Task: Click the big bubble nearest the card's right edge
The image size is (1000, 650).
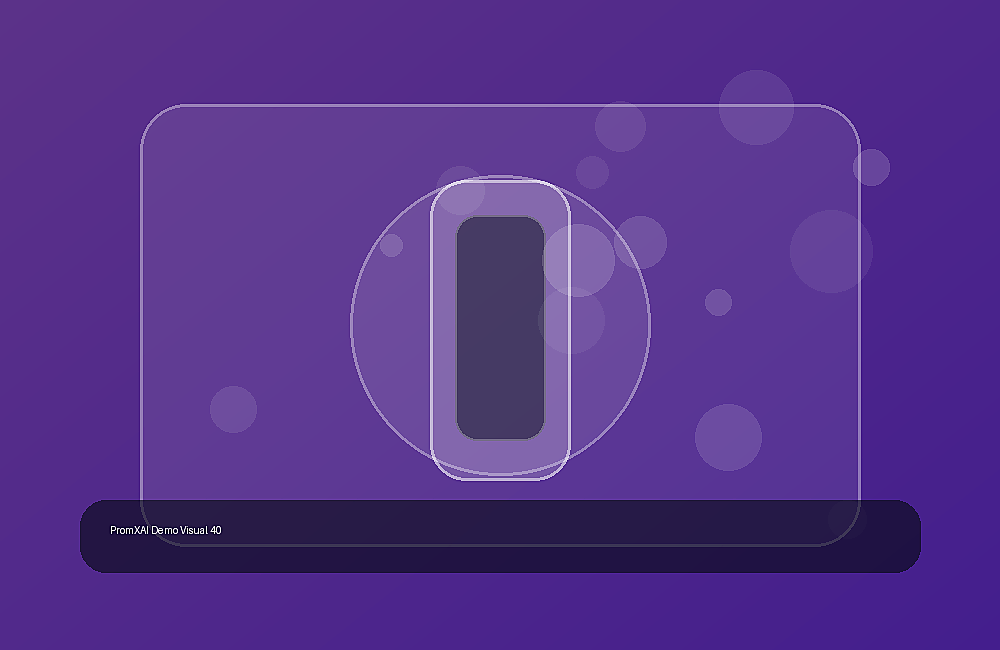Action: tap(831, 251)
